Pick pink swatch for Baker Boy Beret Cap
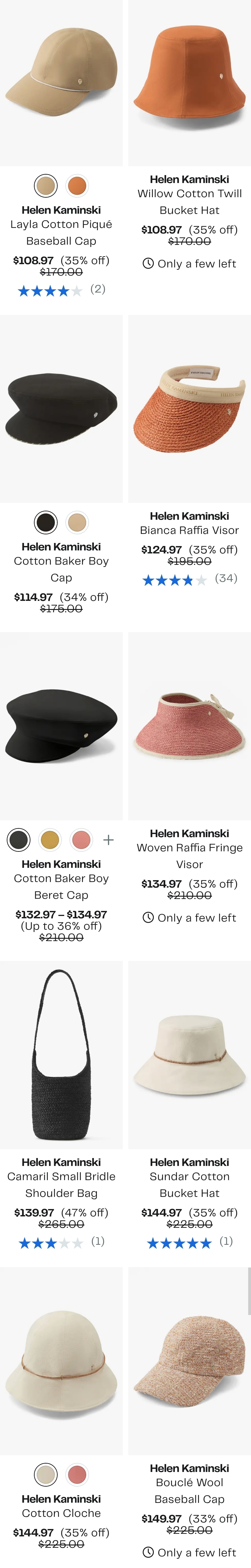The width and height of the screenshot is (251, 1568). 81,840
